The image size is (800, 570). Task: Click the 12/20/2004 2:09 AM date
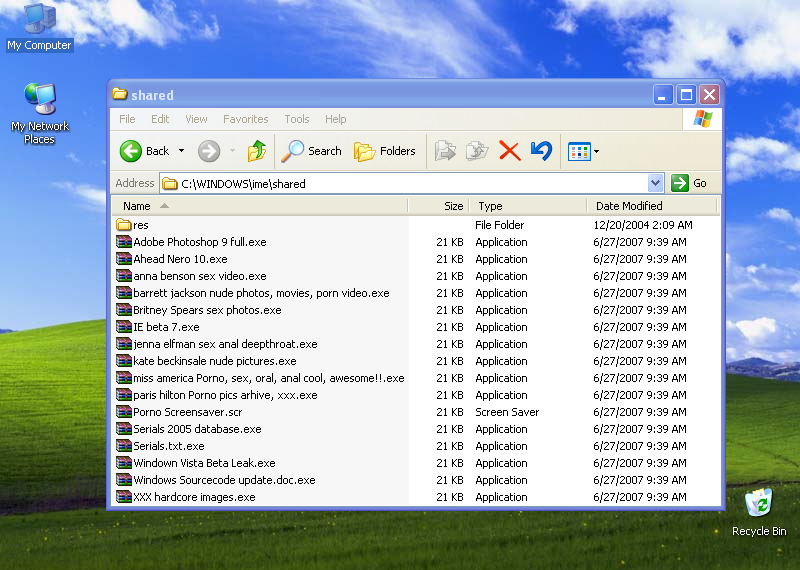click(643, 225)
